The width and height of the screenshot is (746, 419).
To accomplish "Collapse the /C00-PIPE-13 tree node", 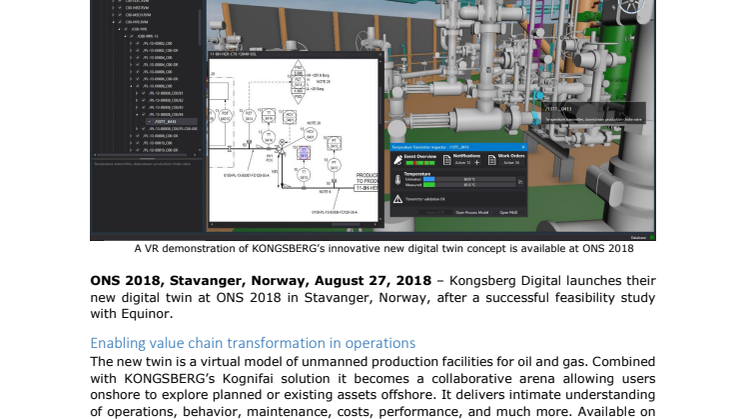I will (125, 36).
